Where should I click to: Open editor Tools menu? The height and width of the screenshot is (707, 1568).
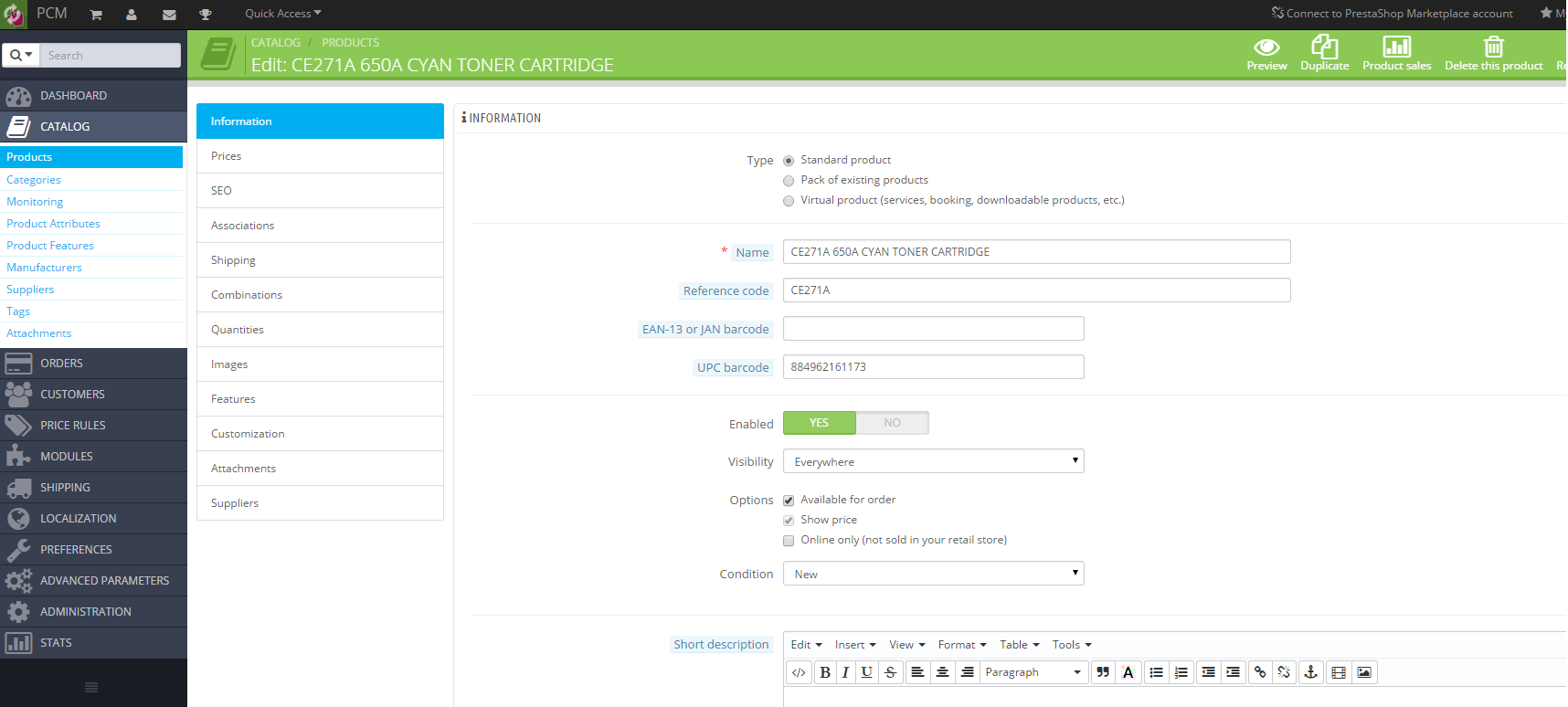click(1072, 645)
